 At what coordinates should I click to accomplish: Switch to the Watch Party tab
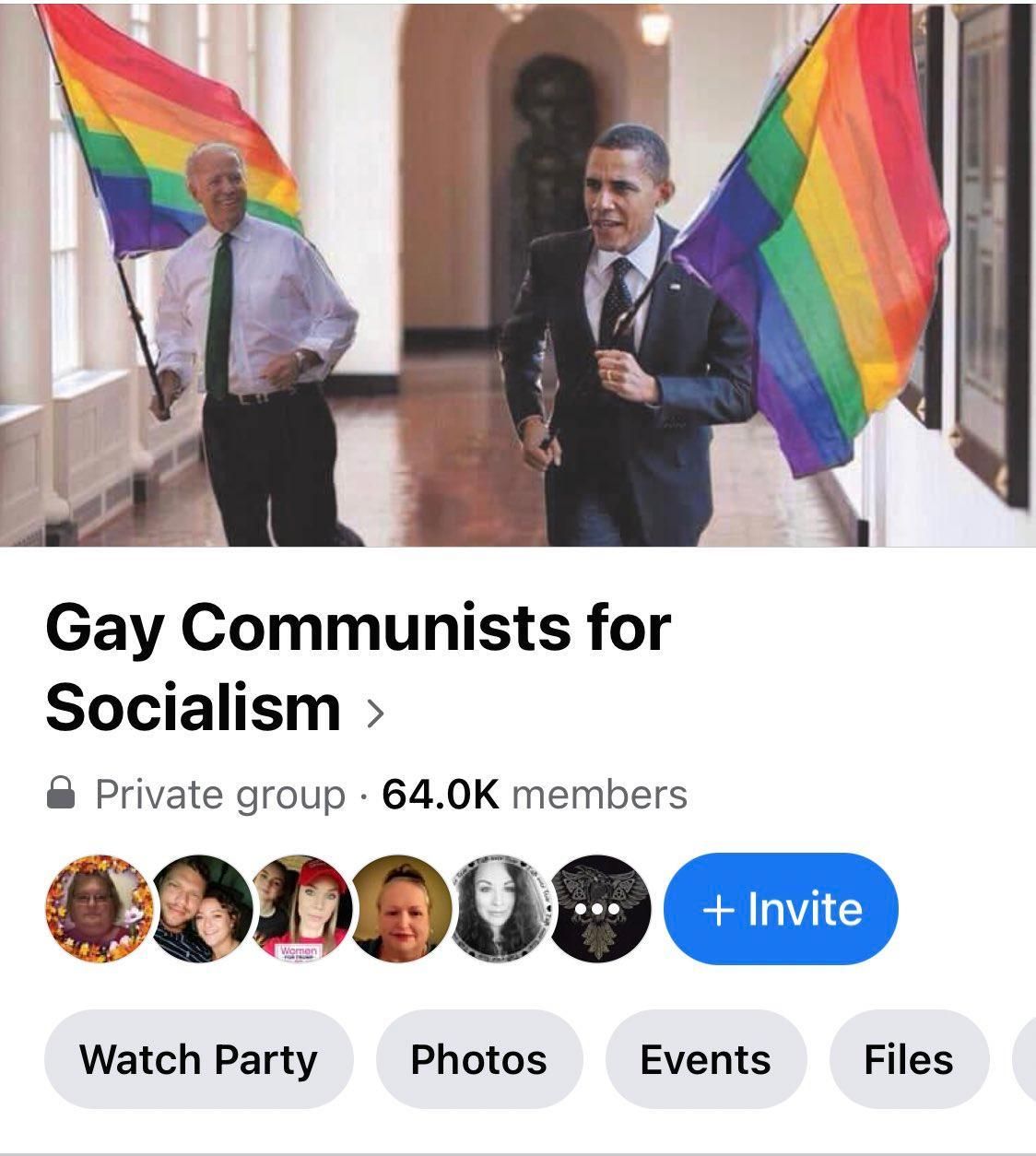(198, 1059)
